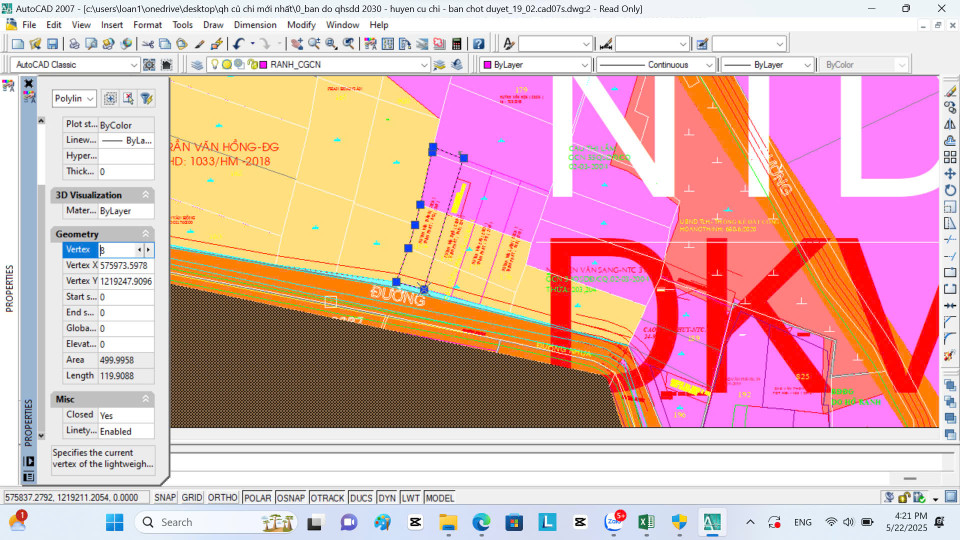Image resolution: width=960 pixels, height=540 pixels.
Task: Click the Toggle PICKADD icon in Properties
Action: click(x=110, y=99)
